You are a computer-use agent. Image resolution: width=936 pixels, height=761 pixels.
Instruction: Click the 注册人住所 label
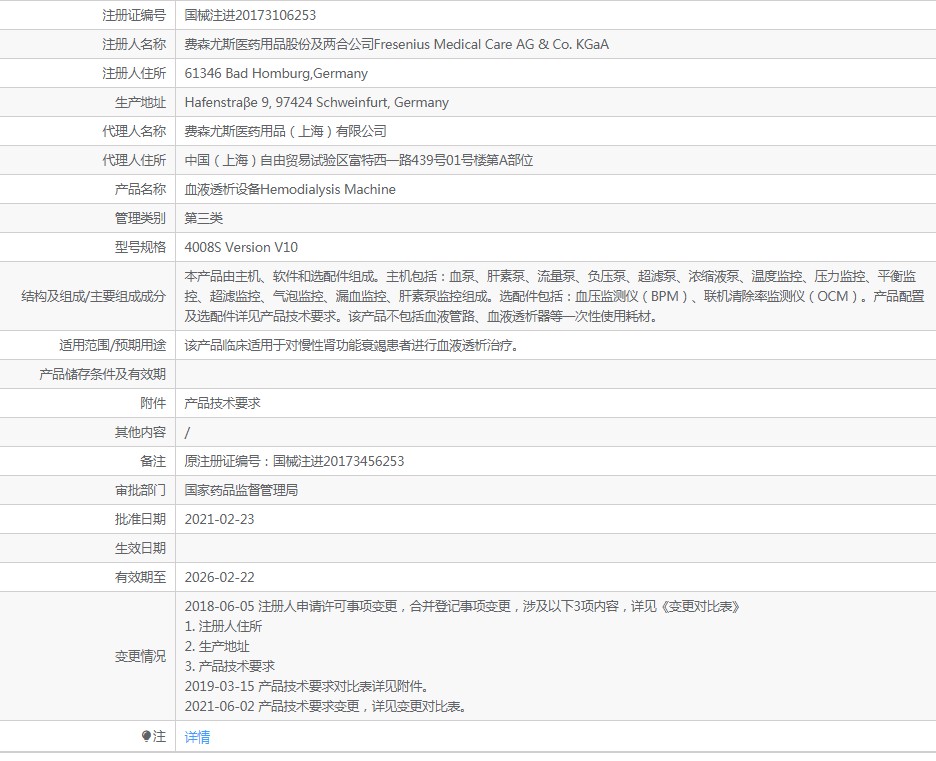tap(134, 73)
